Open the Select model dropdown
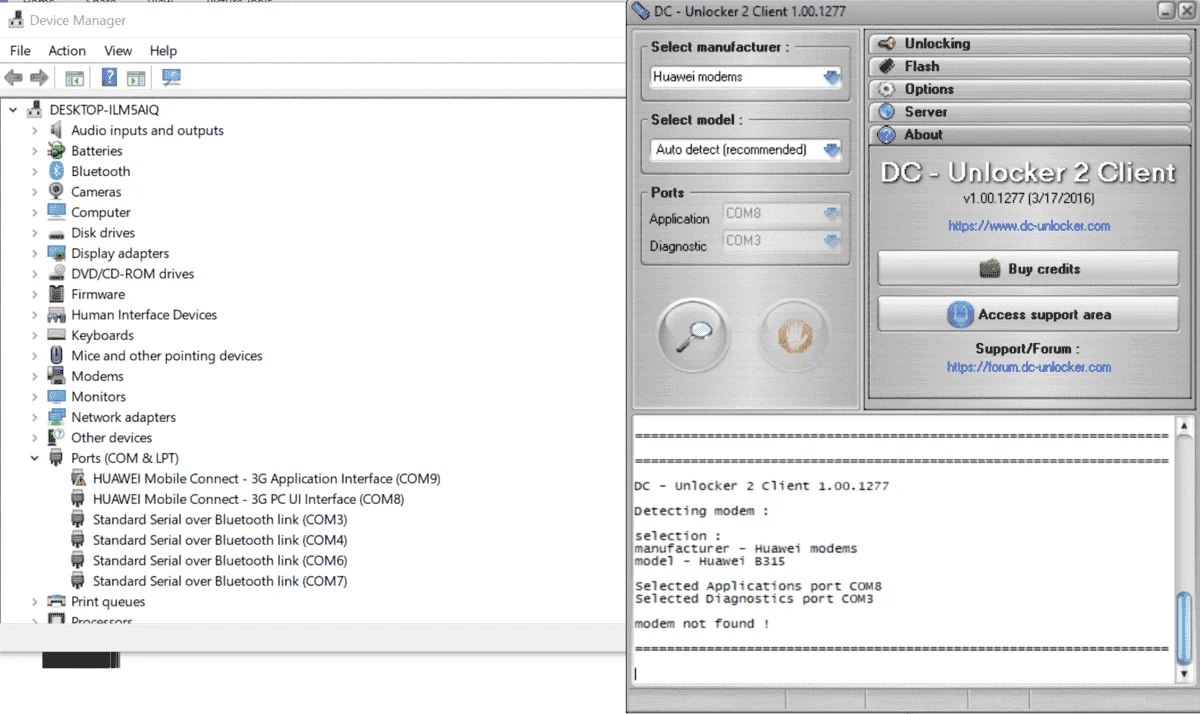The height and width of the screenshot is (714, 1200). tap(745, 150)
